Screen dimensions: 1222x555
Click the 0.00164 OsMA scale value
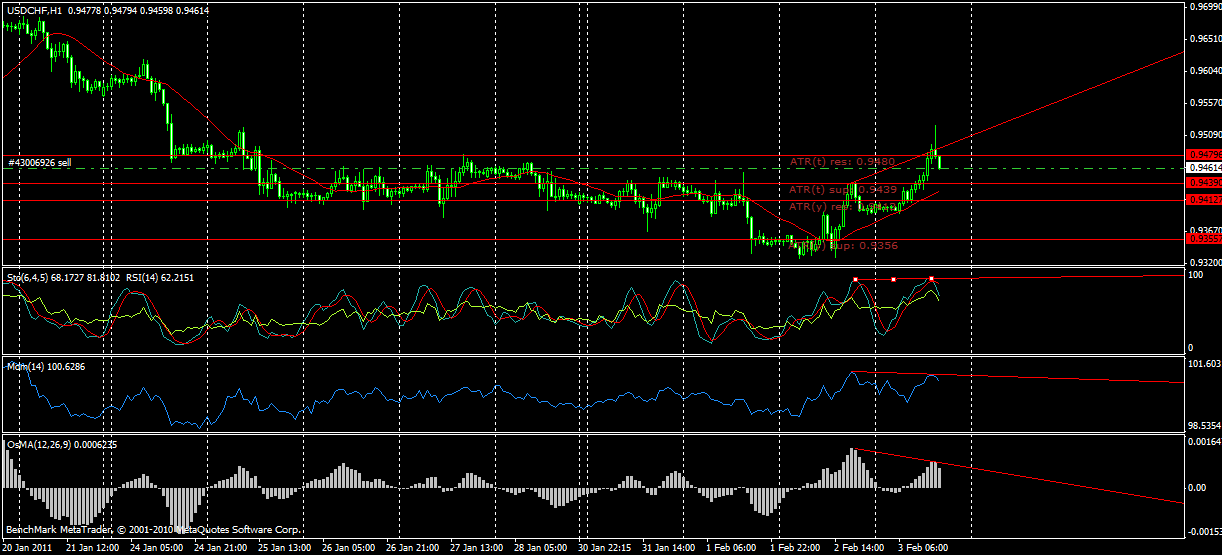1205,441
